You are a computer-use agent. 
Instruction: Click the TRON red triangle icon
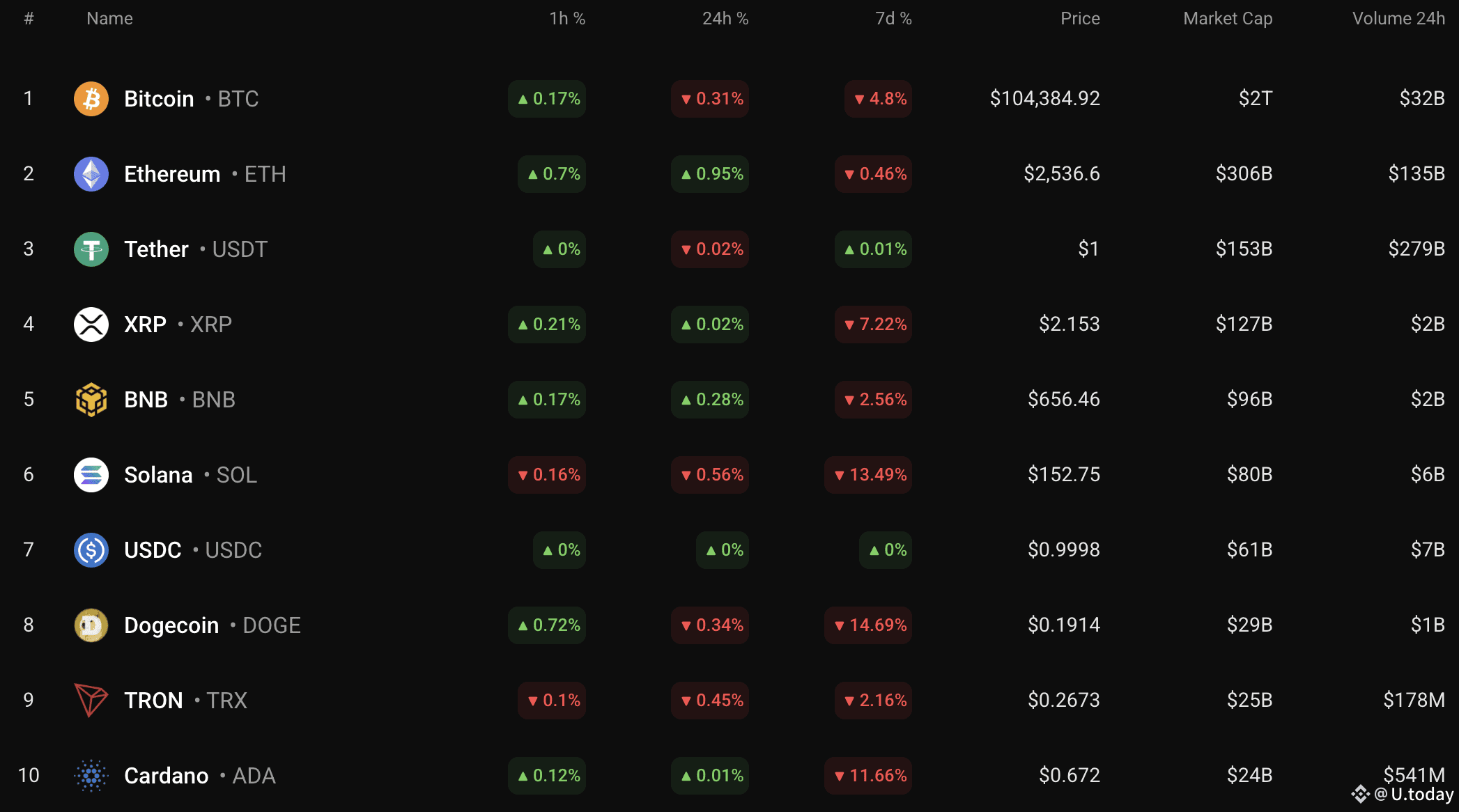click(x=91, y=701)
